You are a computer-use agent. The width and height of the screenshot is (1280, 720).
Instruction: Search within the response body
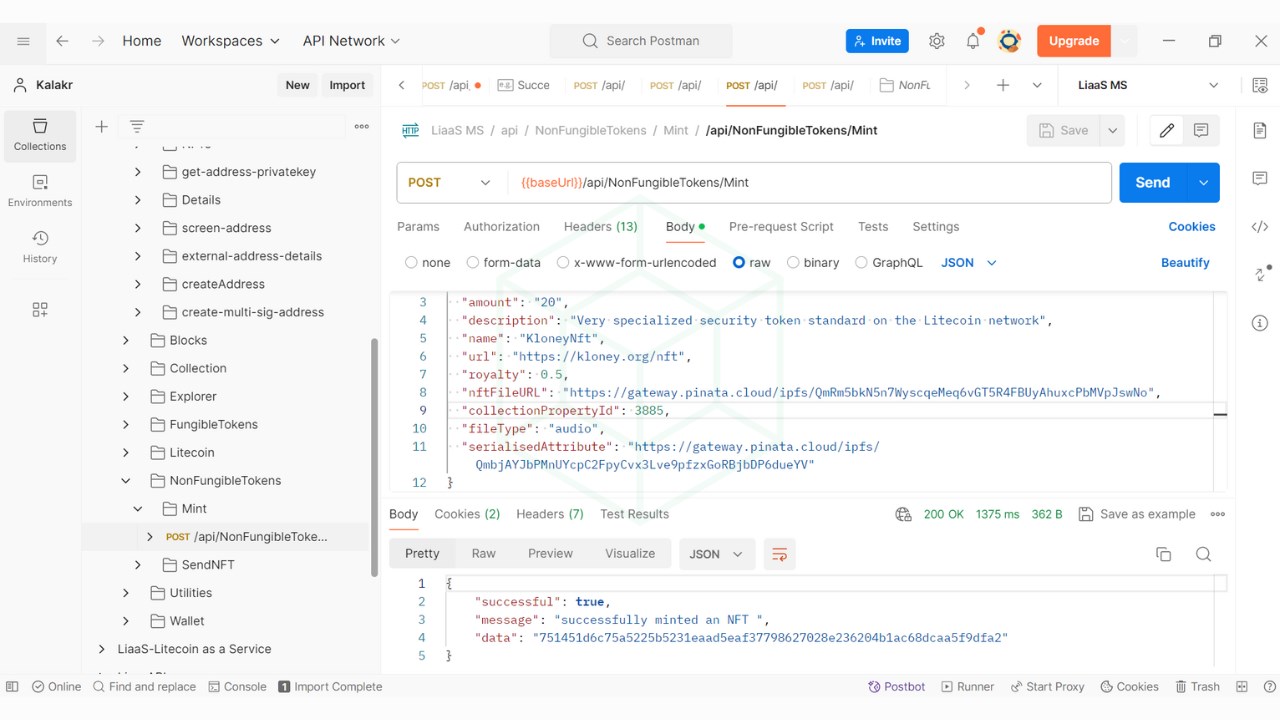pyautogui.click(x=1203, y=554)
